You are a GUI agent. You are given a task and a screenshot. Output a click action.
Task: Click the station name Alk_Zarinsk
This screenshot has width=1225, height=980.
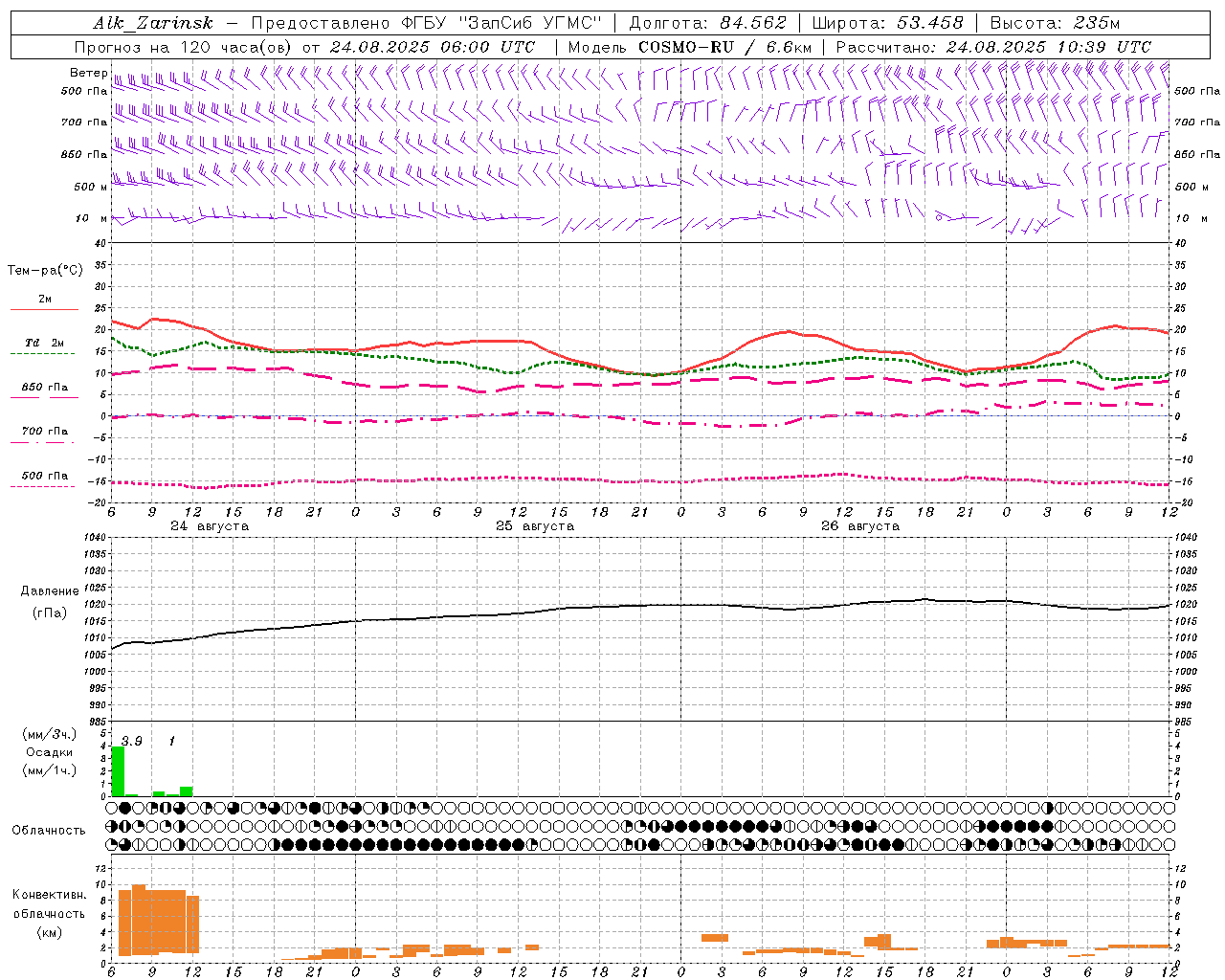153,23
